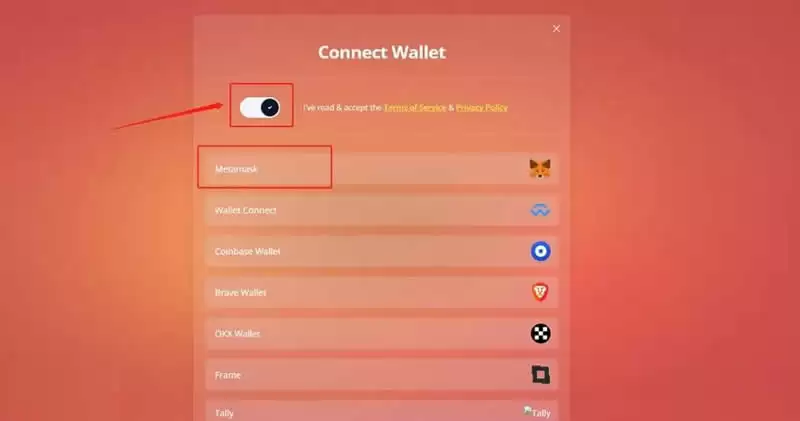Pick the Frame wallet entry
This screenshot has width=800, height=421.
click(x=382, y=375)
